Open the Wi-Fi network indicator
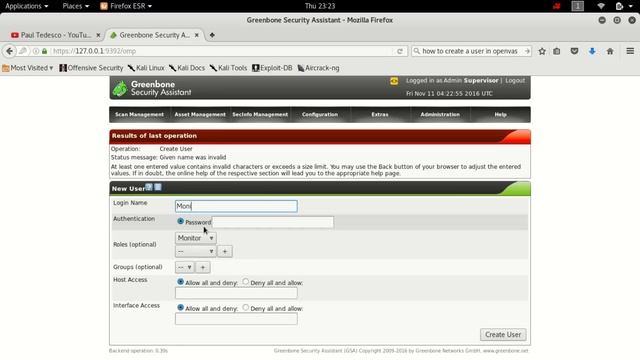The width and height of the screenshot is (640, 360). (601, 6)
